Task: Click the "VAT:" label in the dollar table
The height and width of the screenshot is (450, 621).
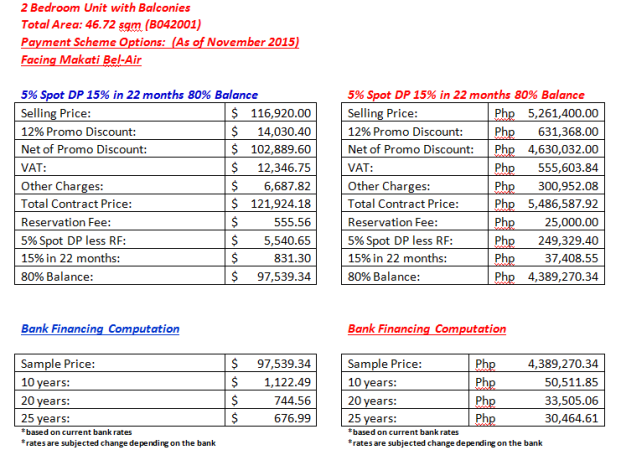Action: coord(34,168)
